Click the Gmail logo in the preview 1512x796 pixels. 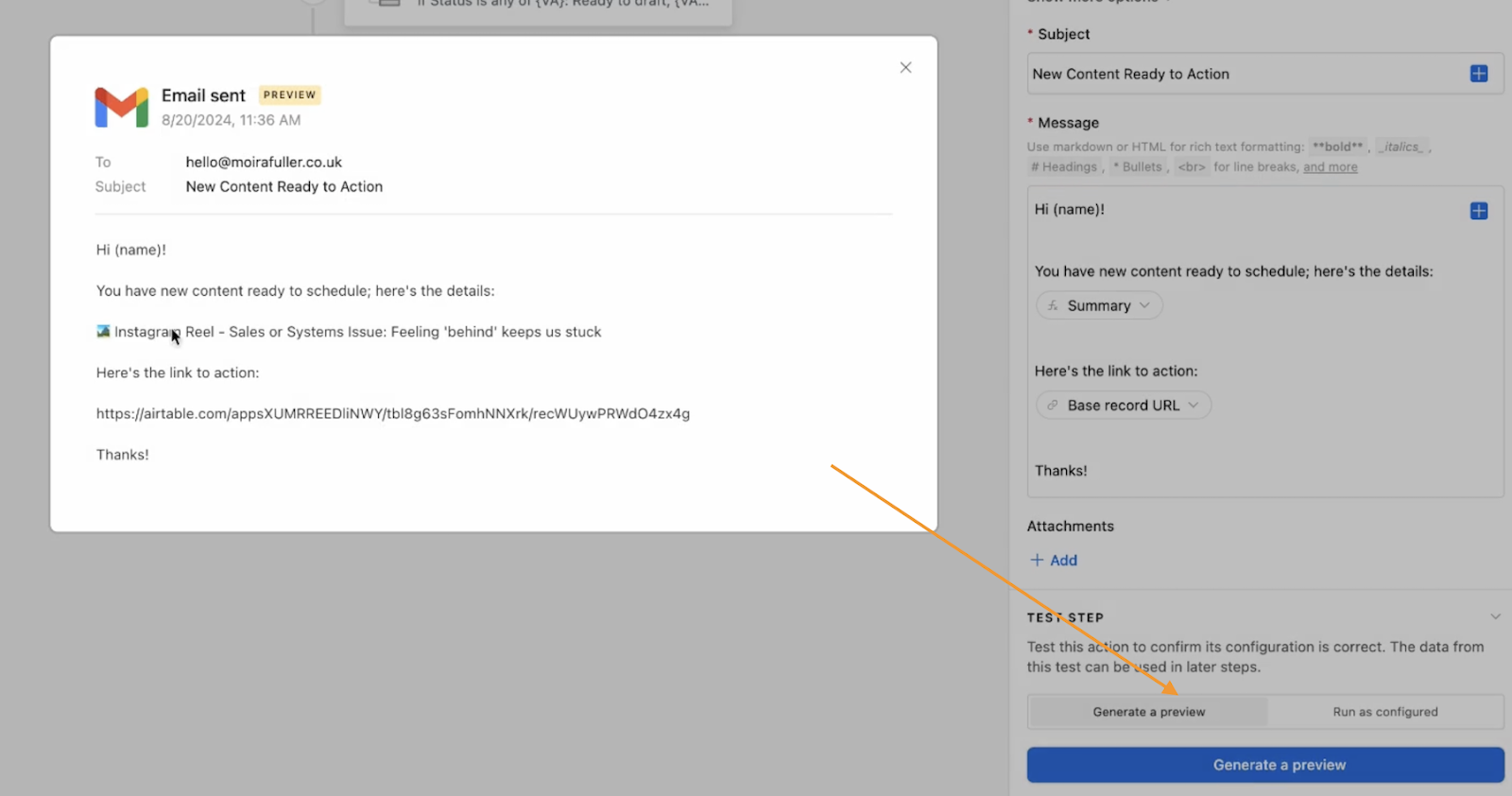coord(121,108)
